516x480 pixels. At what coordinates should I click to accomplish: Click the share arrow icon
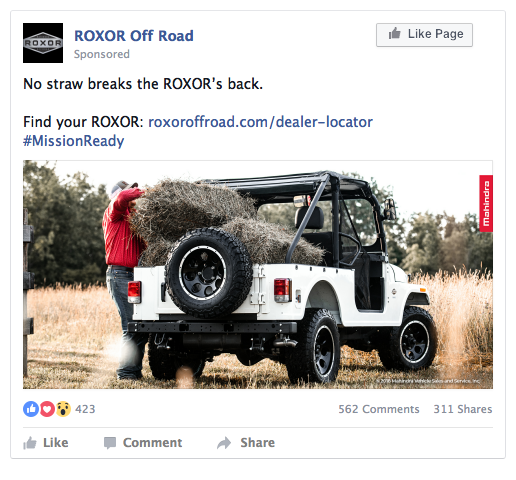click(x=224, y=443)
